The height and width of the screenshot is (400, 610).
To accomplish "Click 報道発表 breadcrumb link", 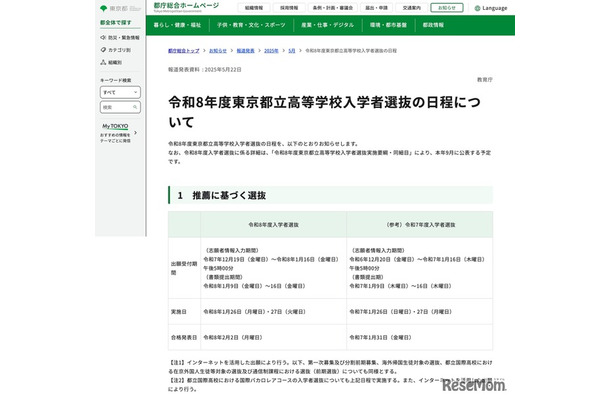I will tap(245, 51).
